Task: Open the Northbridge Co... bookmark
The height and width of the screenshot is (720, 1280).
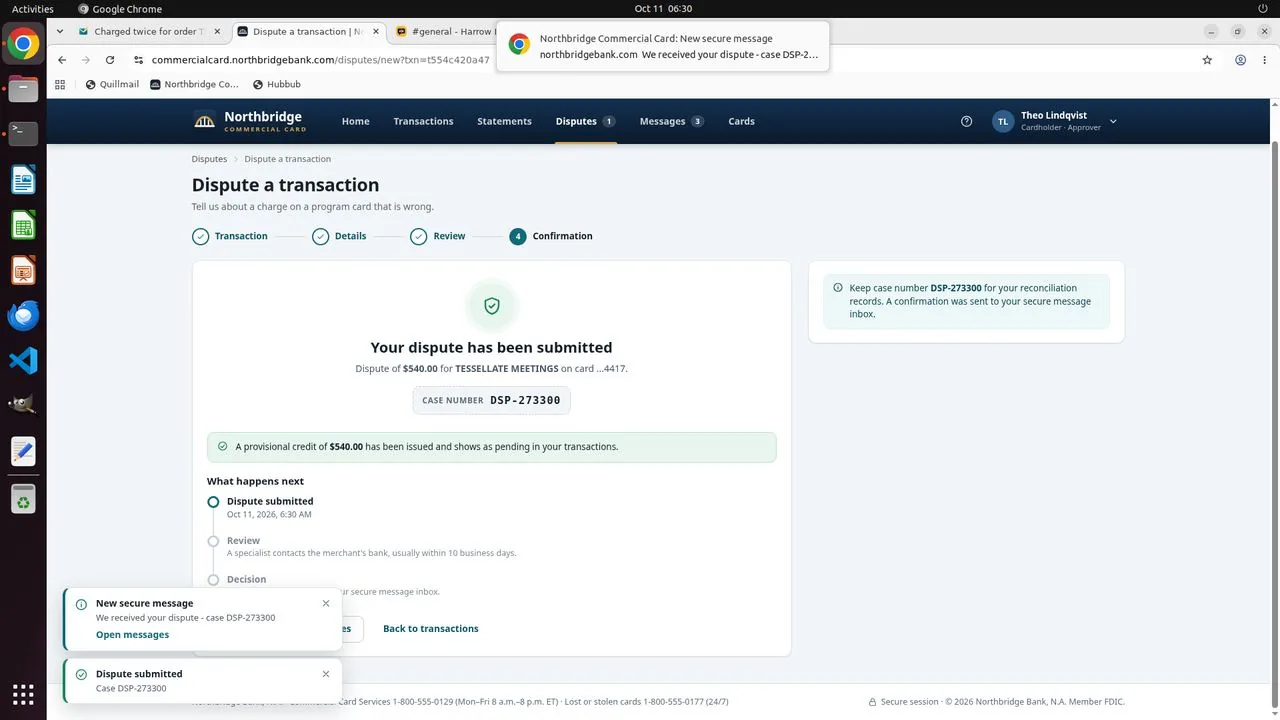Action: (x=194, y=85)
